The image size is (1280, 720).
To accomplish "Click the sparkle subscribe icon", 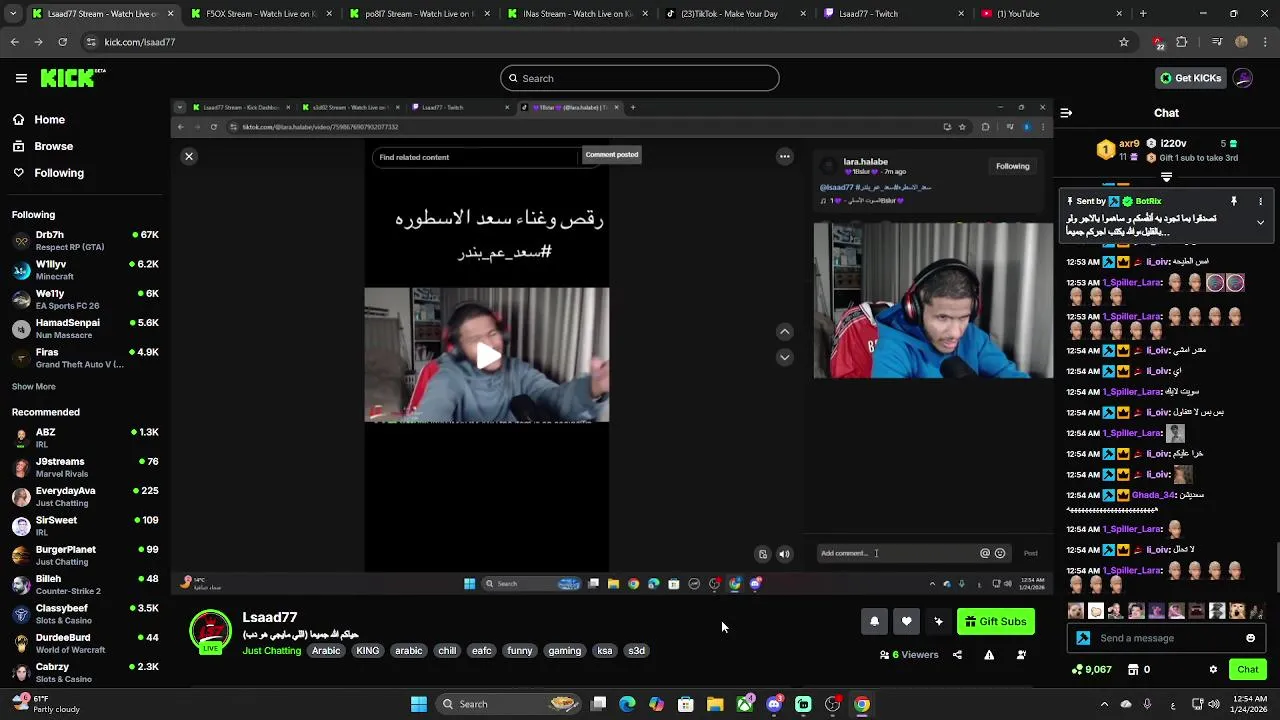I will (x=938, y=621).
